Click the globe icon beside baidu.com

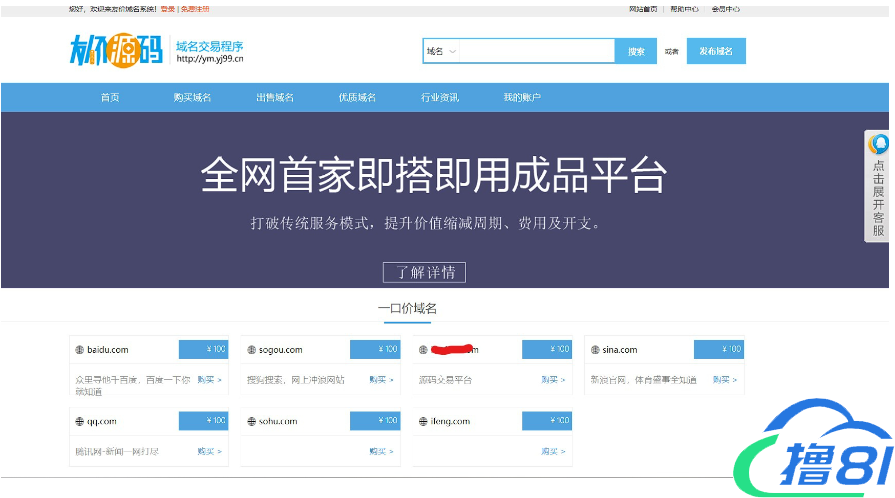click(x=80, y=350)
